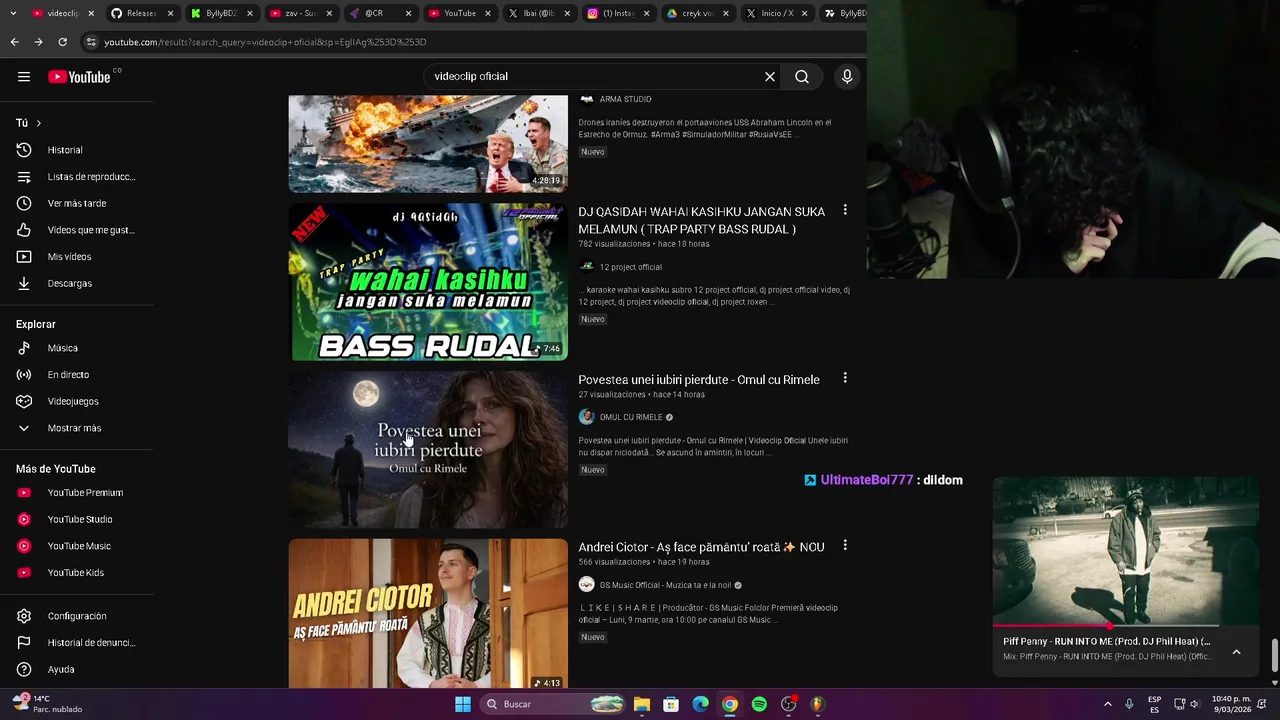Screen dimensions: 1280x720
Task: Reload the page with refresh button
Action: coord(62,42)
